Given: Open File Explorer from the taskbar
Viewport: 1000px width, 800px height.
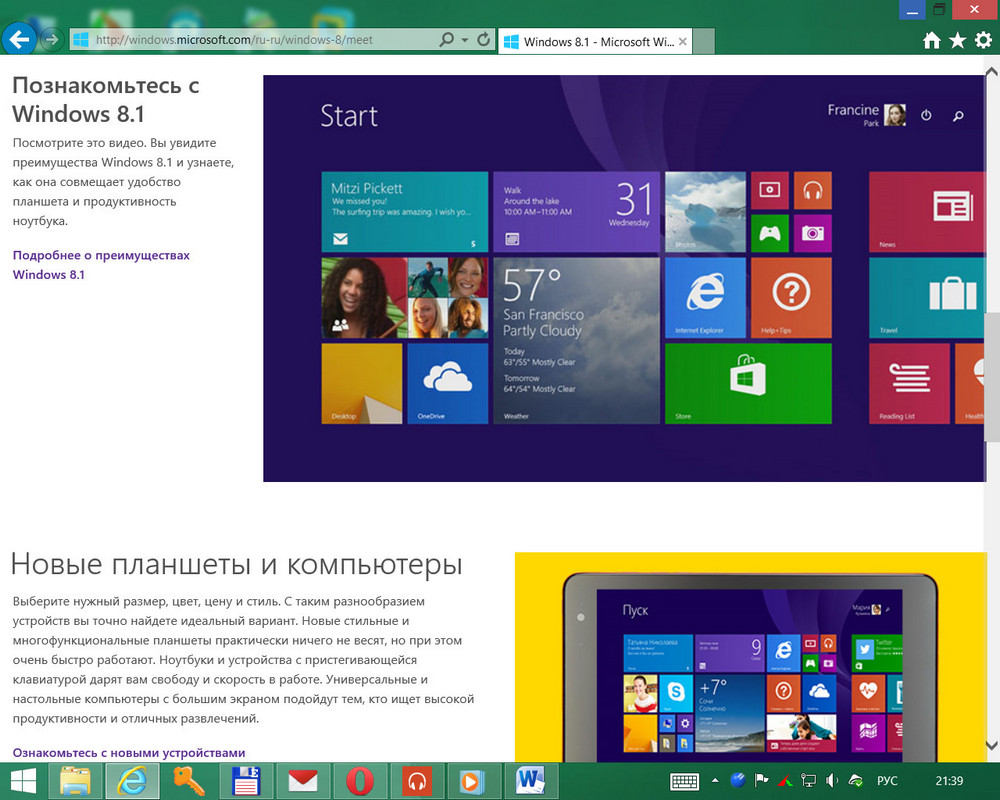Looking at the screenshot, I should coord(76,781).
